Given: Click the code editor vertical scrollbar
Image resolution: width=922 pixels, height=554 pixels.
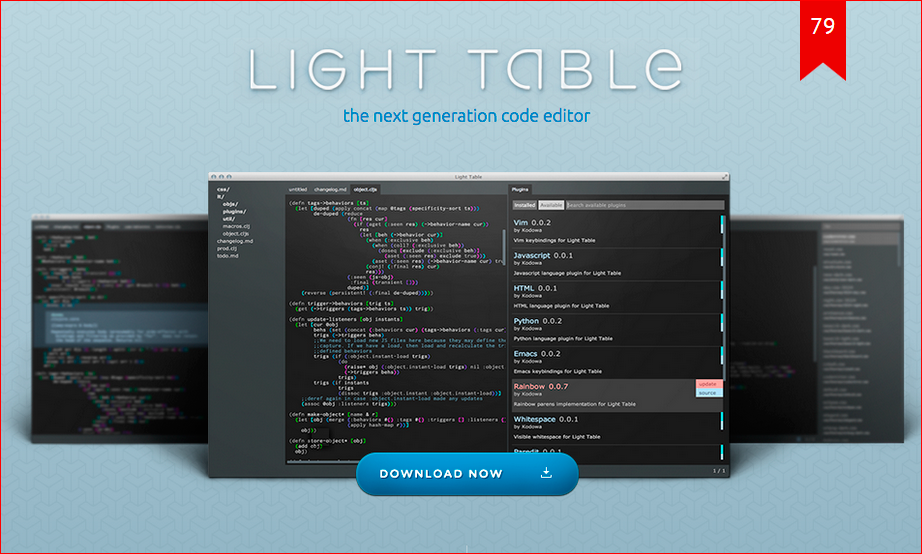Looking at the screenshot, I should (504, 248).
